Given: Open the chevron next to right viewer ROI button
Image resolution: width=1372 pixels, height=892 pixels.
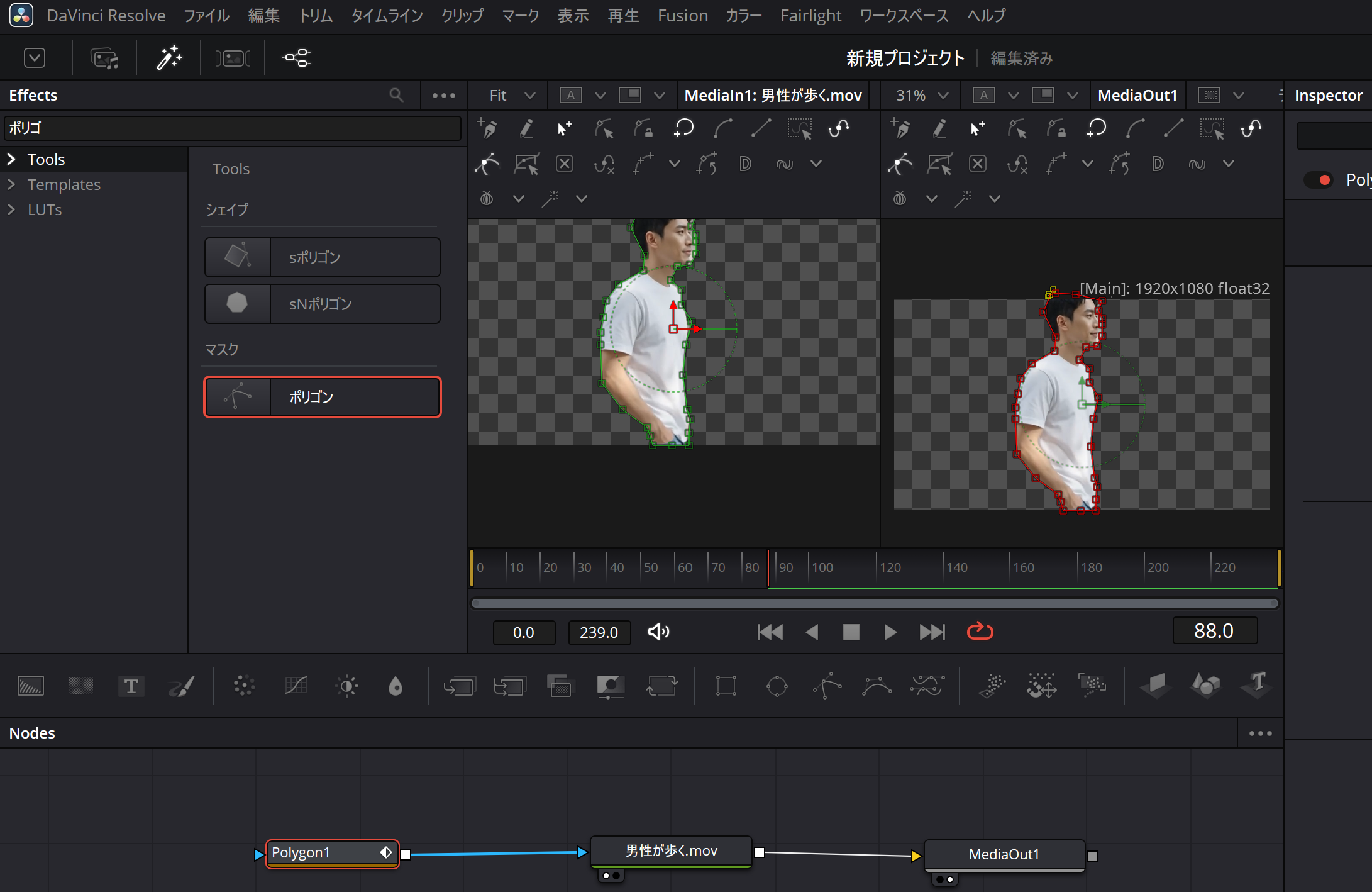Looking at the screenshot, I should click(1238, 96).
